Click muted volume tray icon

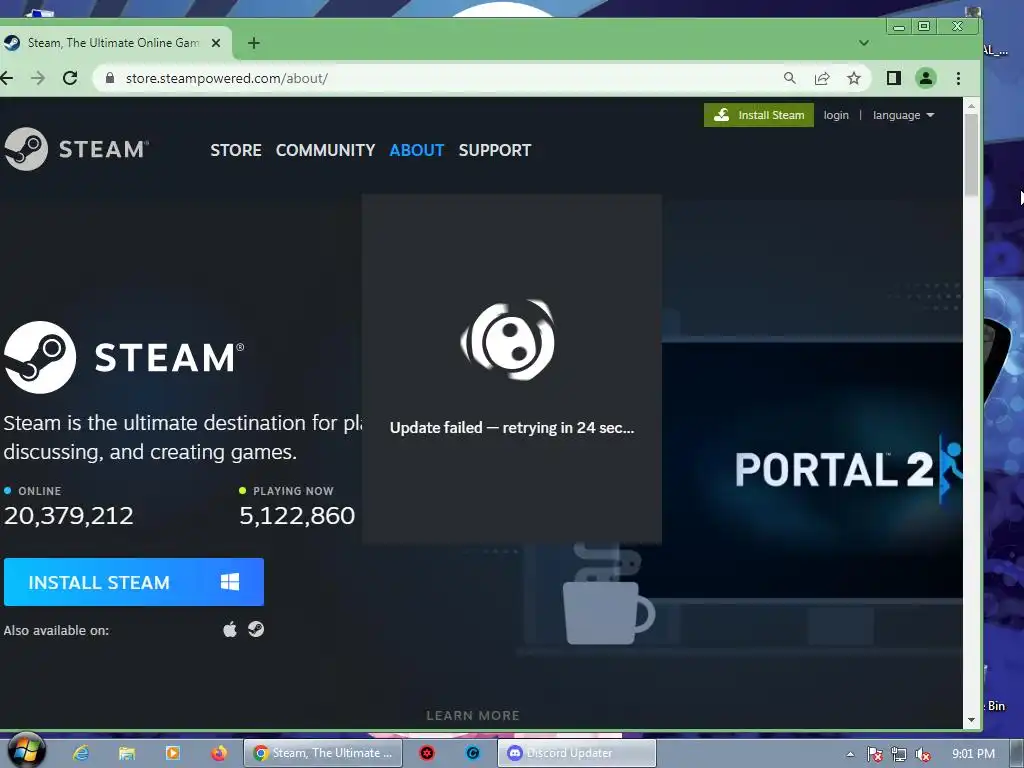pos(923,754)
